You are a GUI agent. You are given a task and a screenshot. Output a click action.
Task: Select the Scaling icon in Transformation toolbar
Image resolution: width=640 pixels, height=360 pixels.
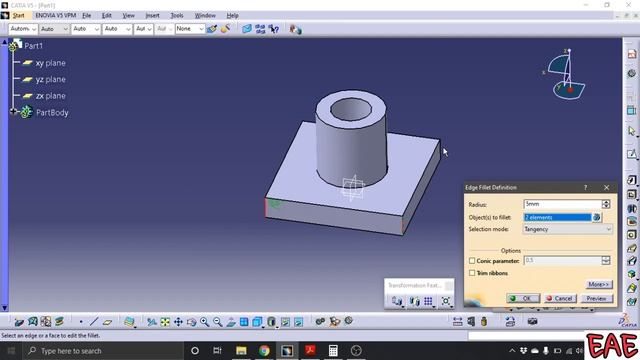pos(446,301)
